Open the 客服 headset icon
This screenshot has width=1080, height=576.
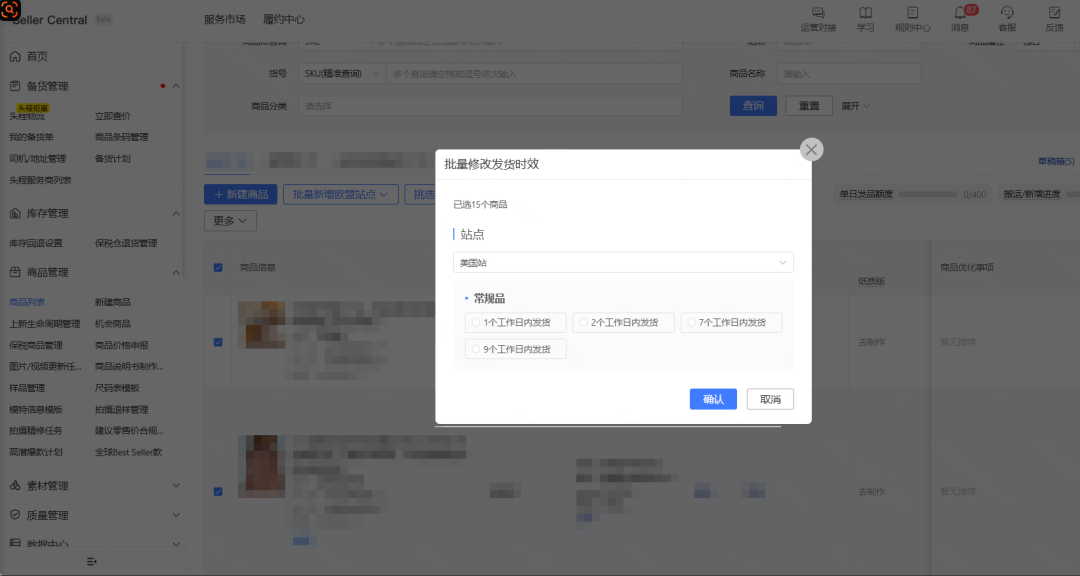(1007, 13)
